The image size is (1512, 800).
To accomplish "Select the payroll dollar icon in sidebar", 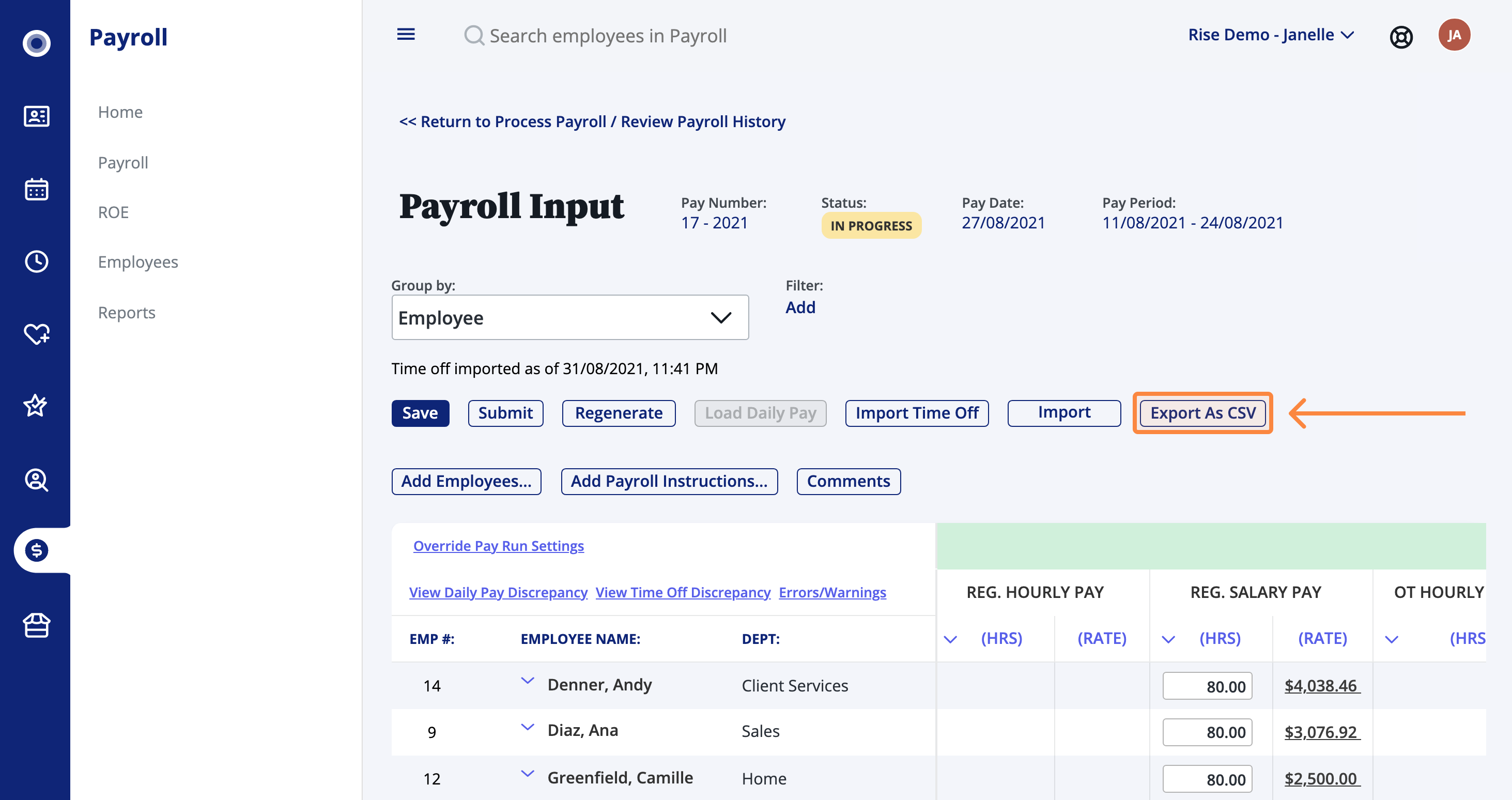I will 36,550.
